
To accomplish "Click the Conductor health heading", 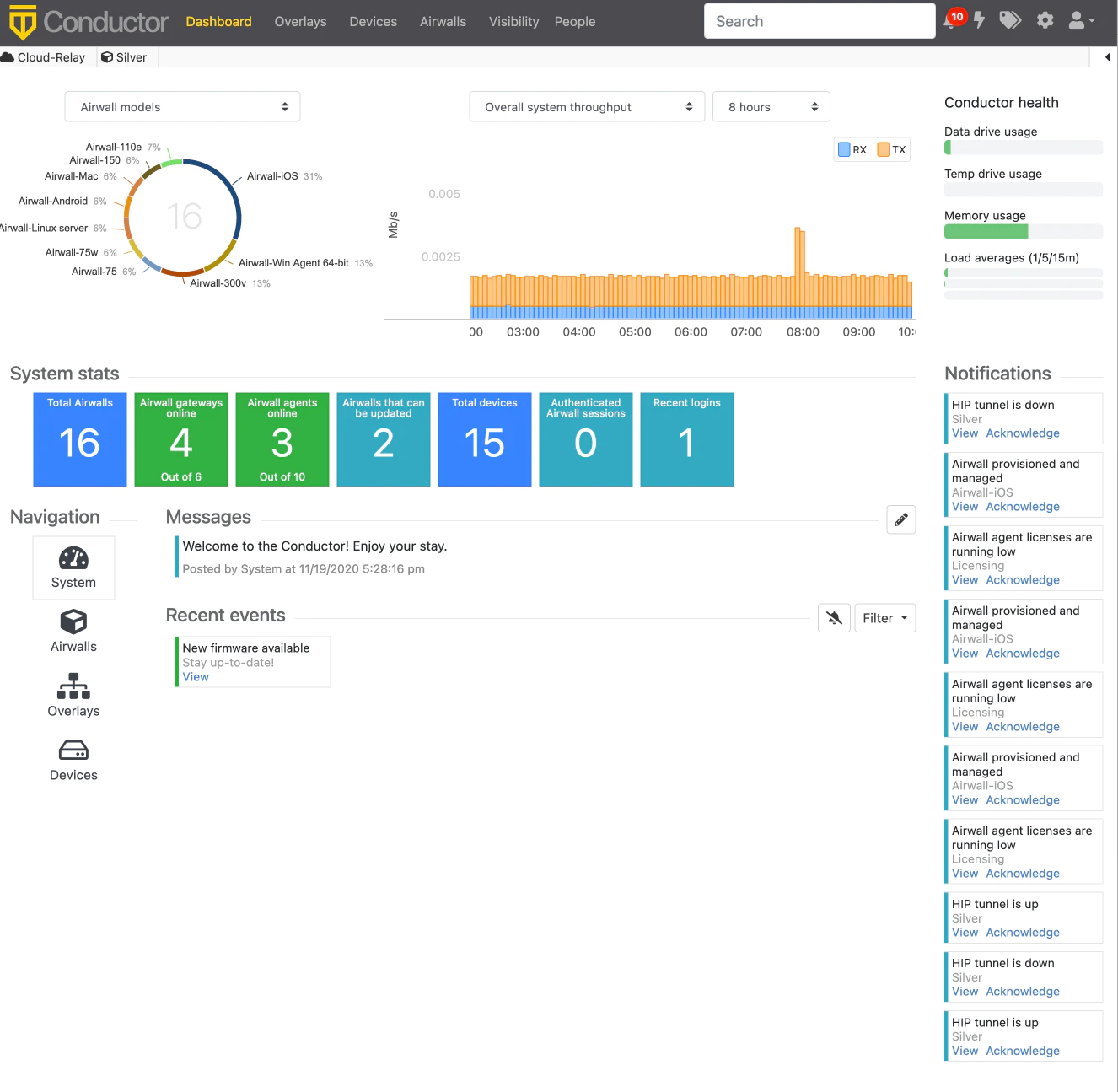I will click(x=1002, y=103).
